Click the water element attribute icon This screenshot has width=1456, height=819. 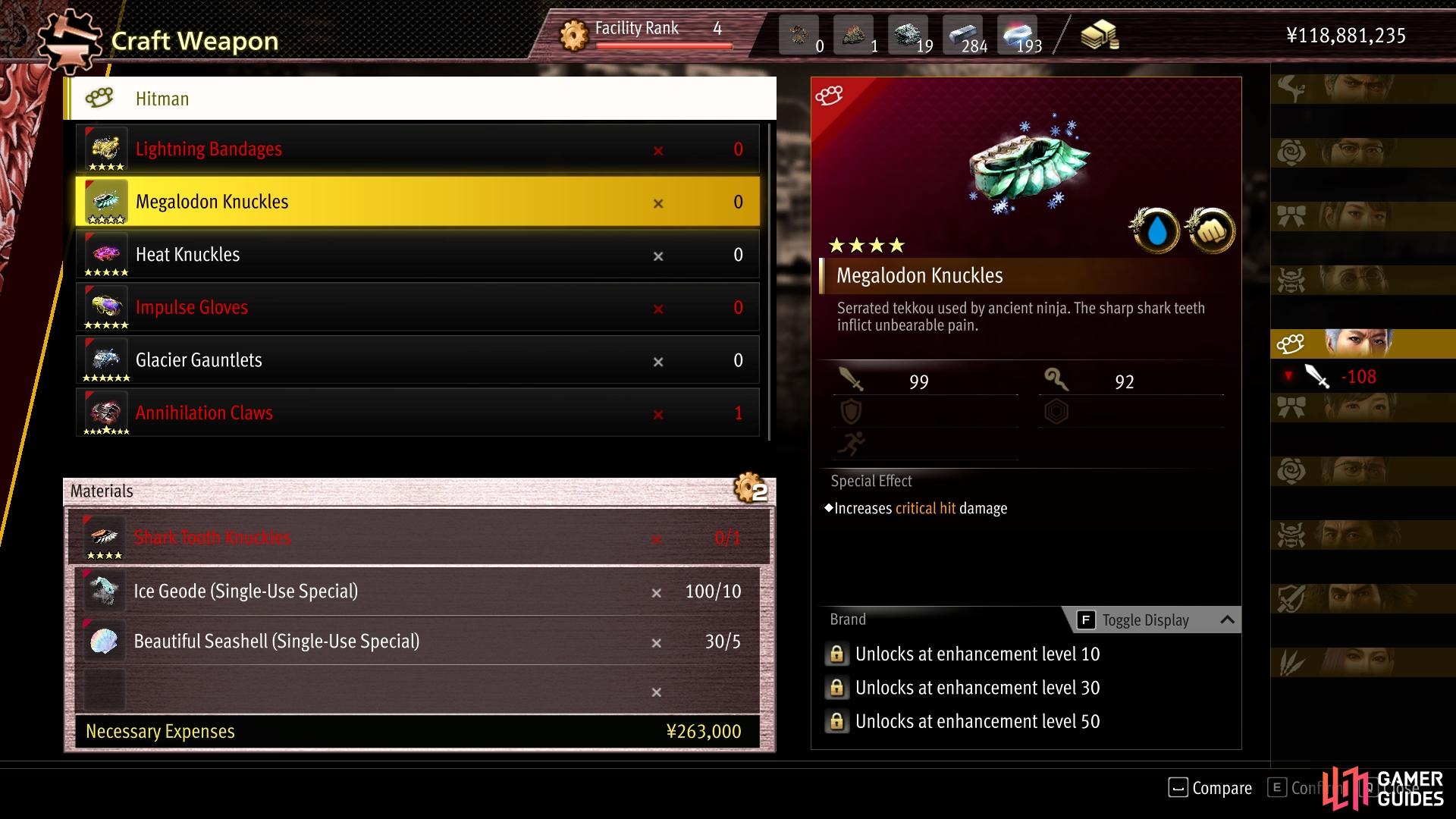(1156, 231)
